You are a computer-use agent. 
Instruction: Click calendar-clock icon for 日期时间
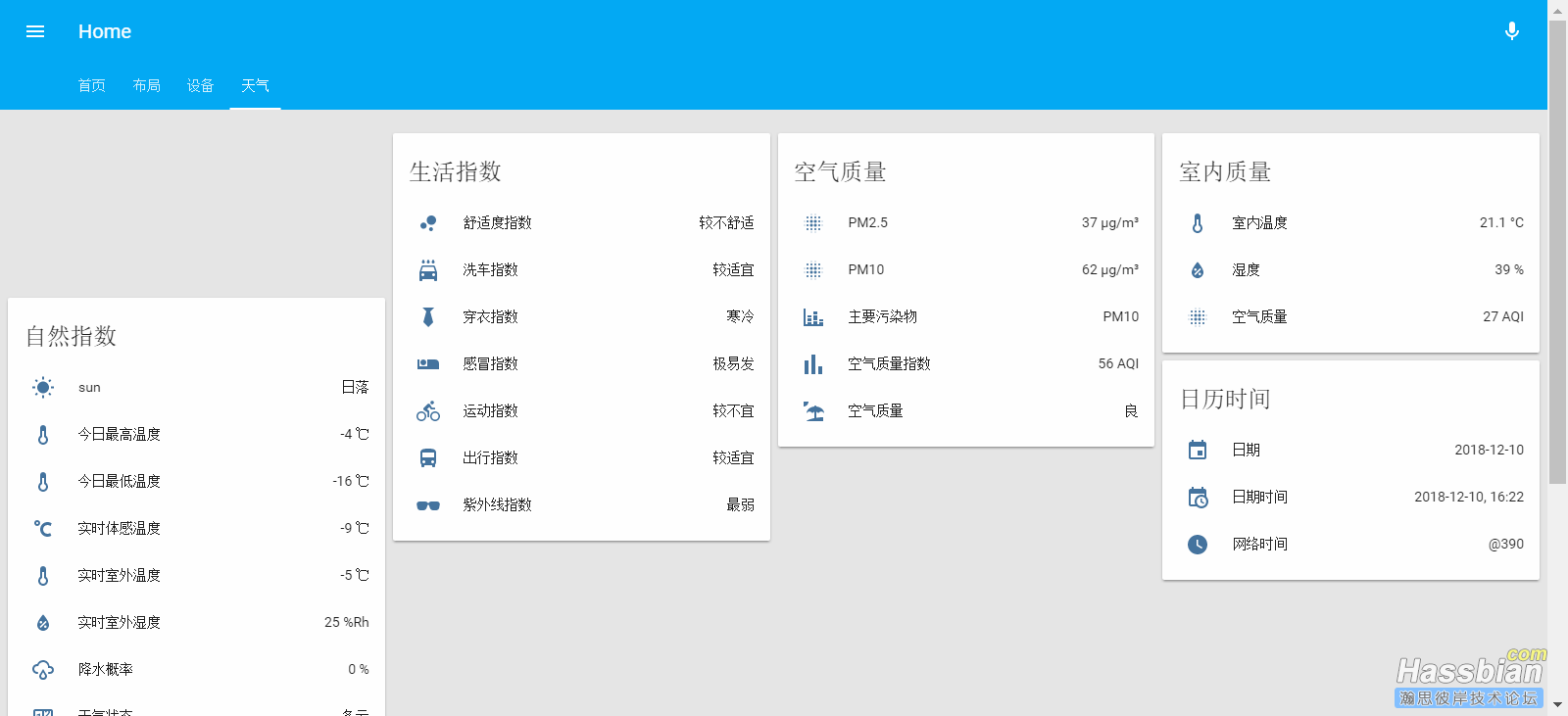pyautogui.click(x=1198, y=498)
